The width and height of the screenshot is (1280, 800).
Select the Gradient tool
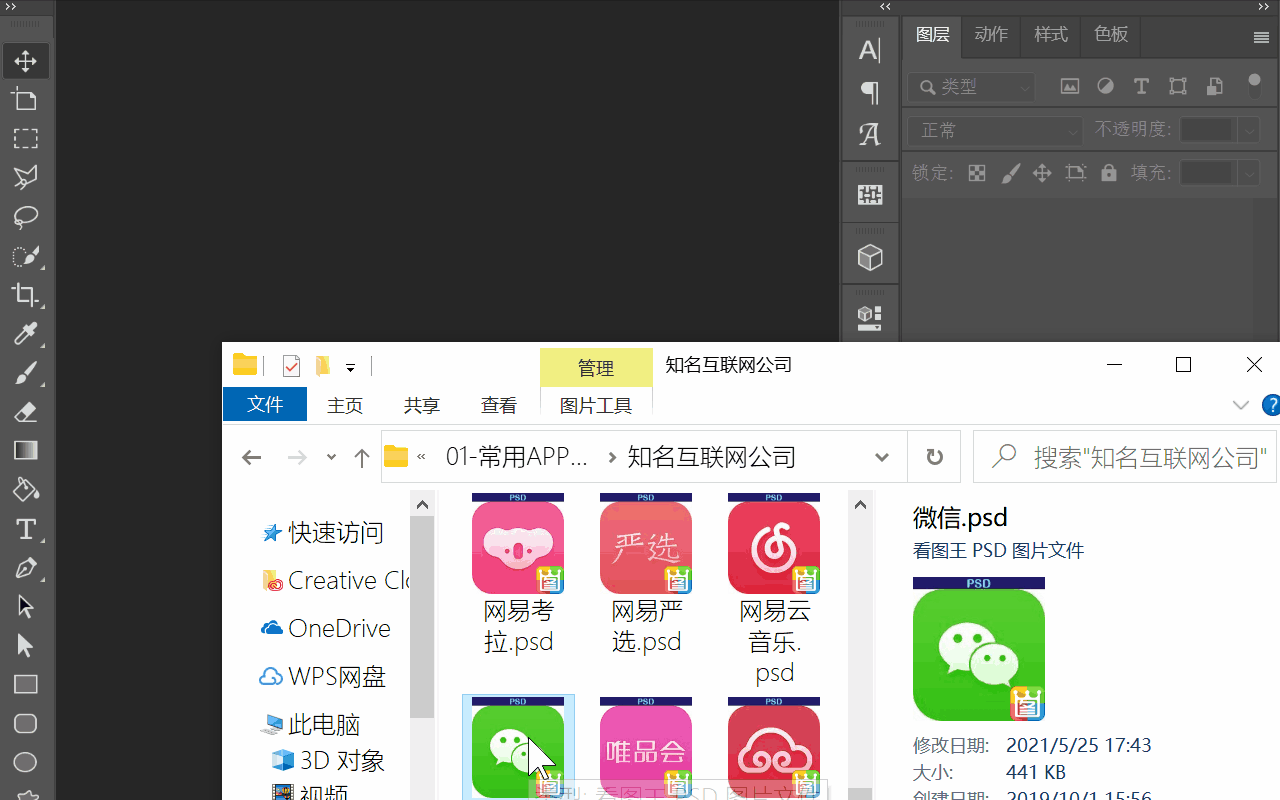25,451
